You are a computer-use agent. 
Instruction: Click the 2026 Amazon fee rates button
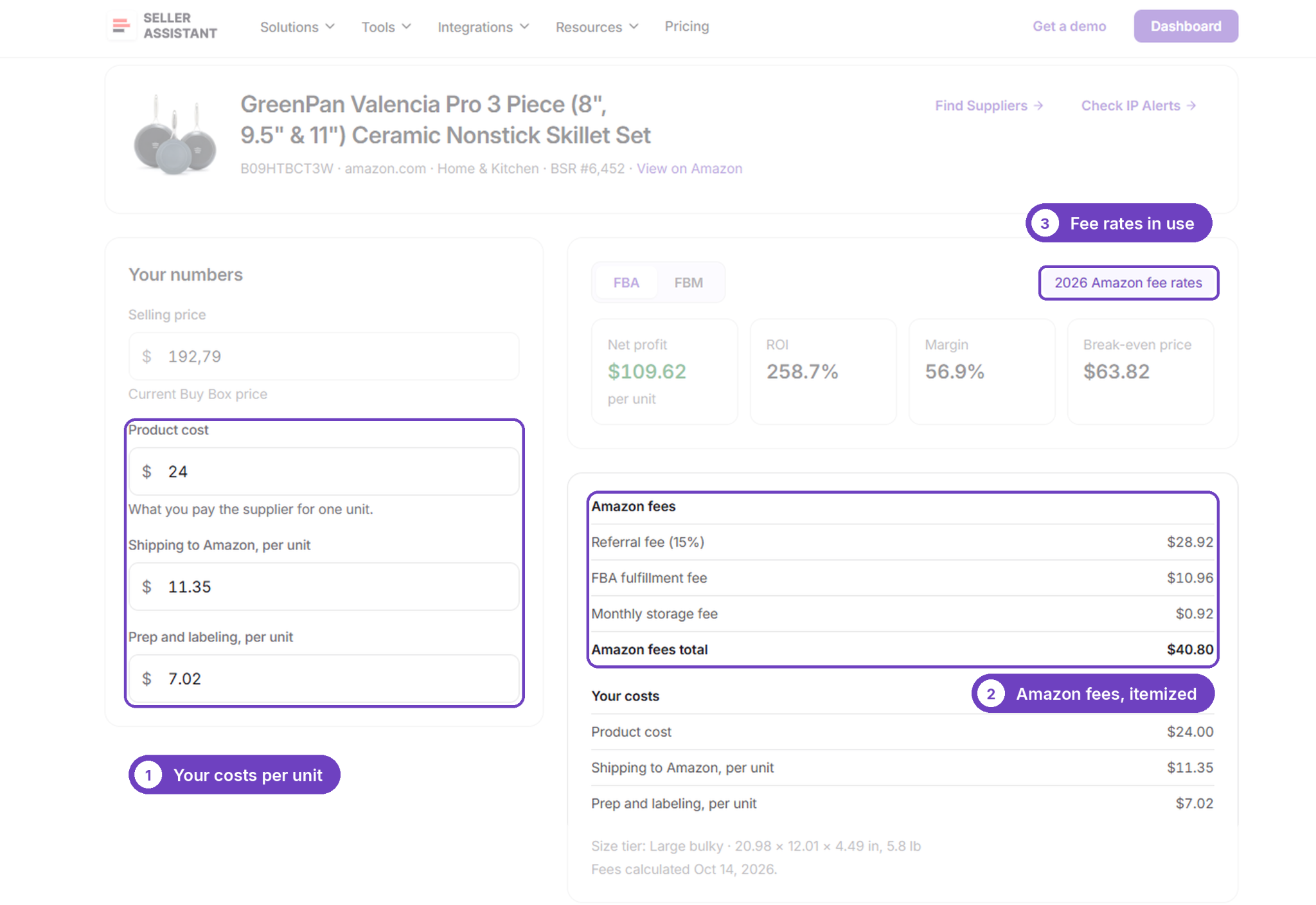pyautogui.click(x=1128, y=283)
